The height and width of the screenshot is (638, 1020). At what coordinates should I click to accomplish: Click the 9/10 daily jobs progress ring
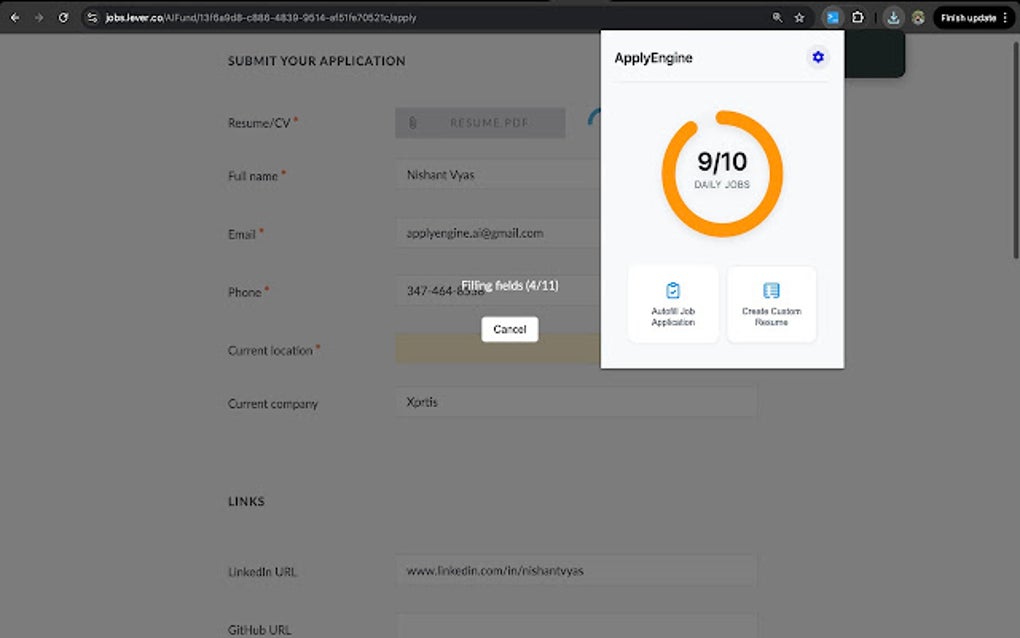pyautogui.click(x=722, y=175)
